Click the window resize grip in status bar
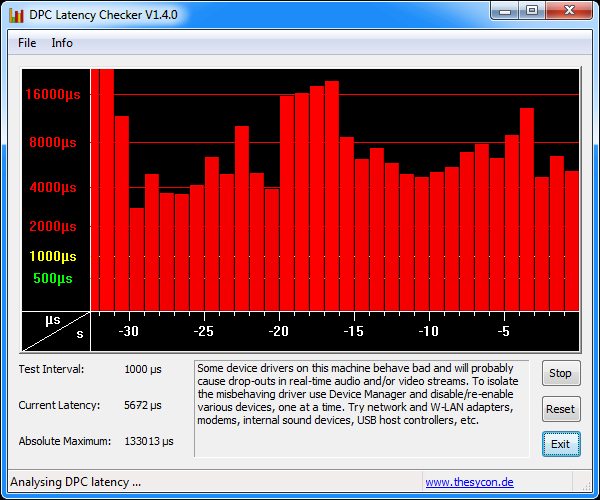This screenshot has height=500, width=600. point(586,486)
